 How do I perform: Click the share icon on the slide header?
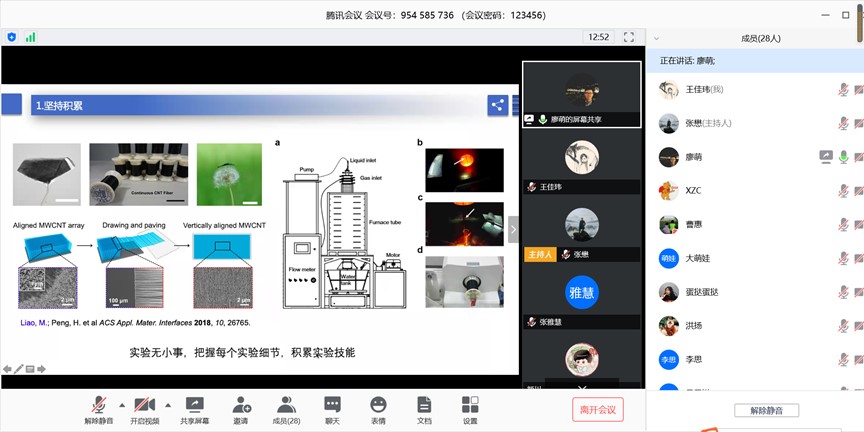[498, 105]
